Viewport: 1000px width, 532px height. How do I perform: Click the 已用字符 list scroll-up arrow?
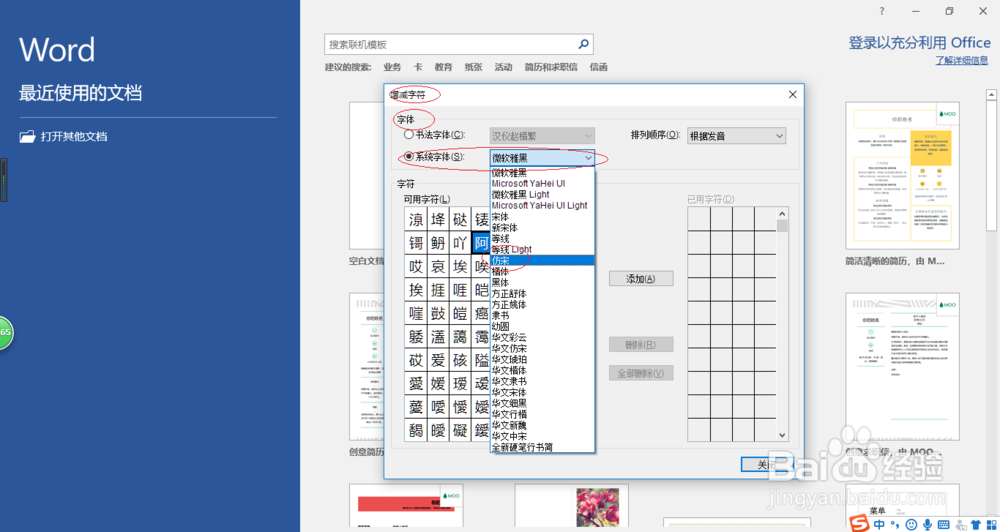point(783,214)
